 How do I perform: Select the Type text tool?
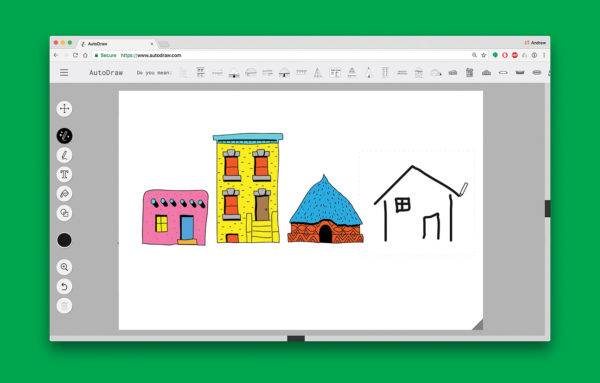point(64,174)
